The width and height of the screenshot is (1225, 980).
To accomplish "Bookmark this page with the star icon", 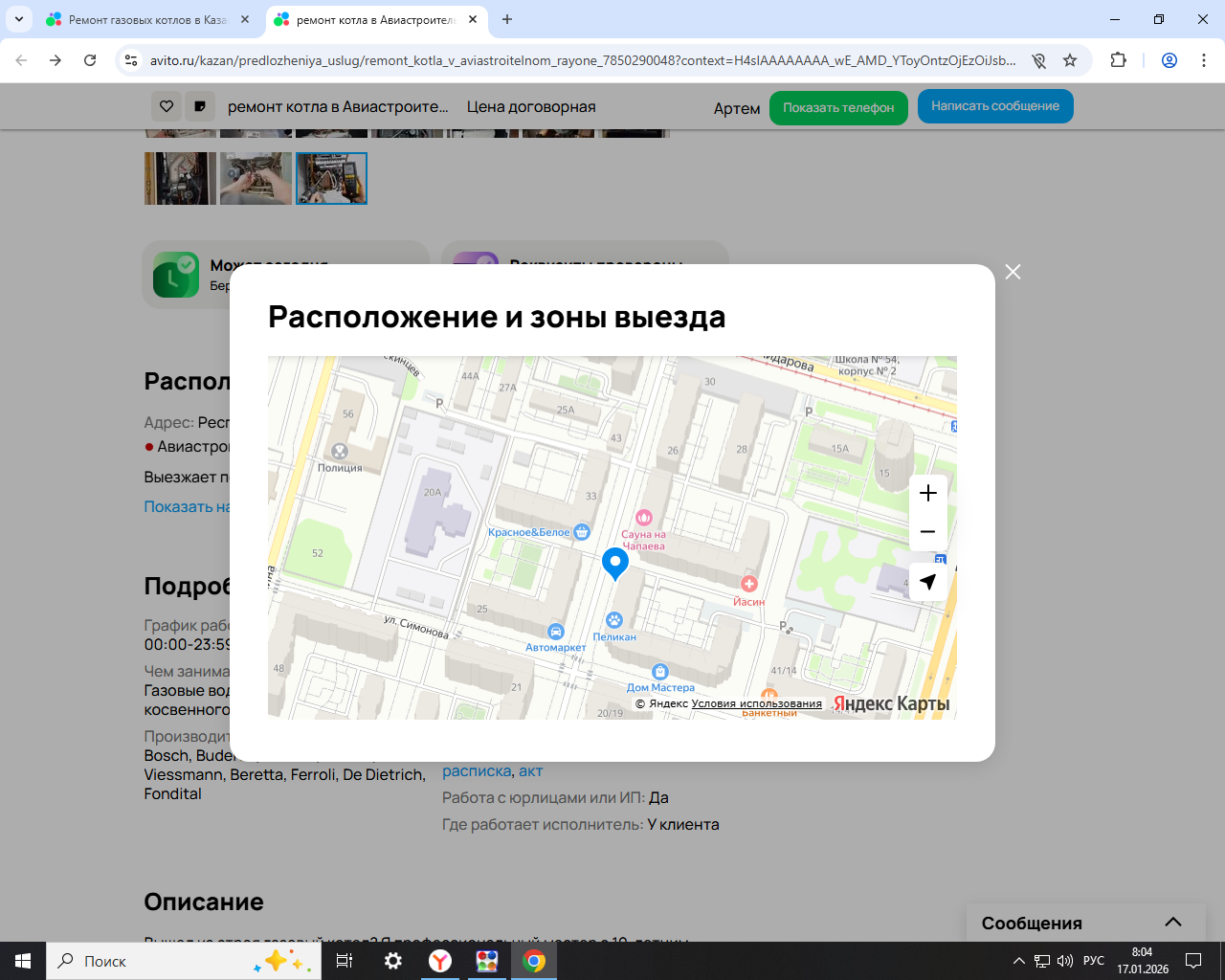I will [1070, 60].
